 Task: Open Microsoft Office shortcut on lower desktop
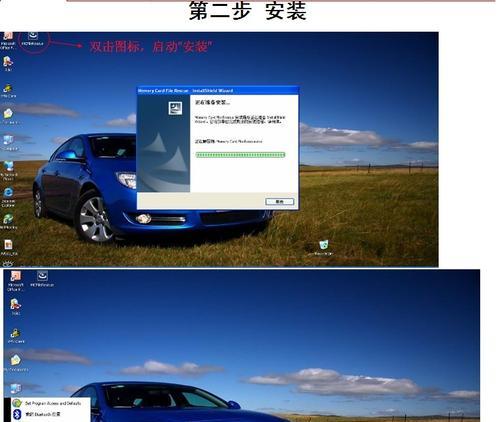(16, 281)
